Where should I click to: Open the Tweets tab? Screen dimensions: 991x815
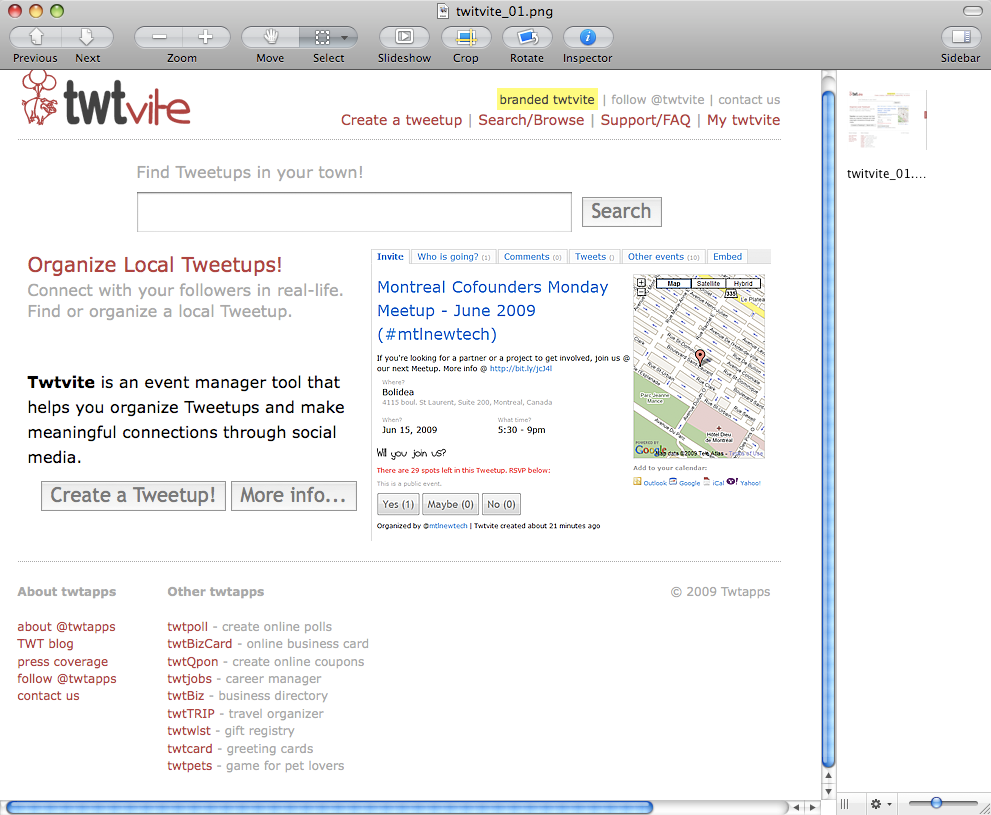coord(594,257)
